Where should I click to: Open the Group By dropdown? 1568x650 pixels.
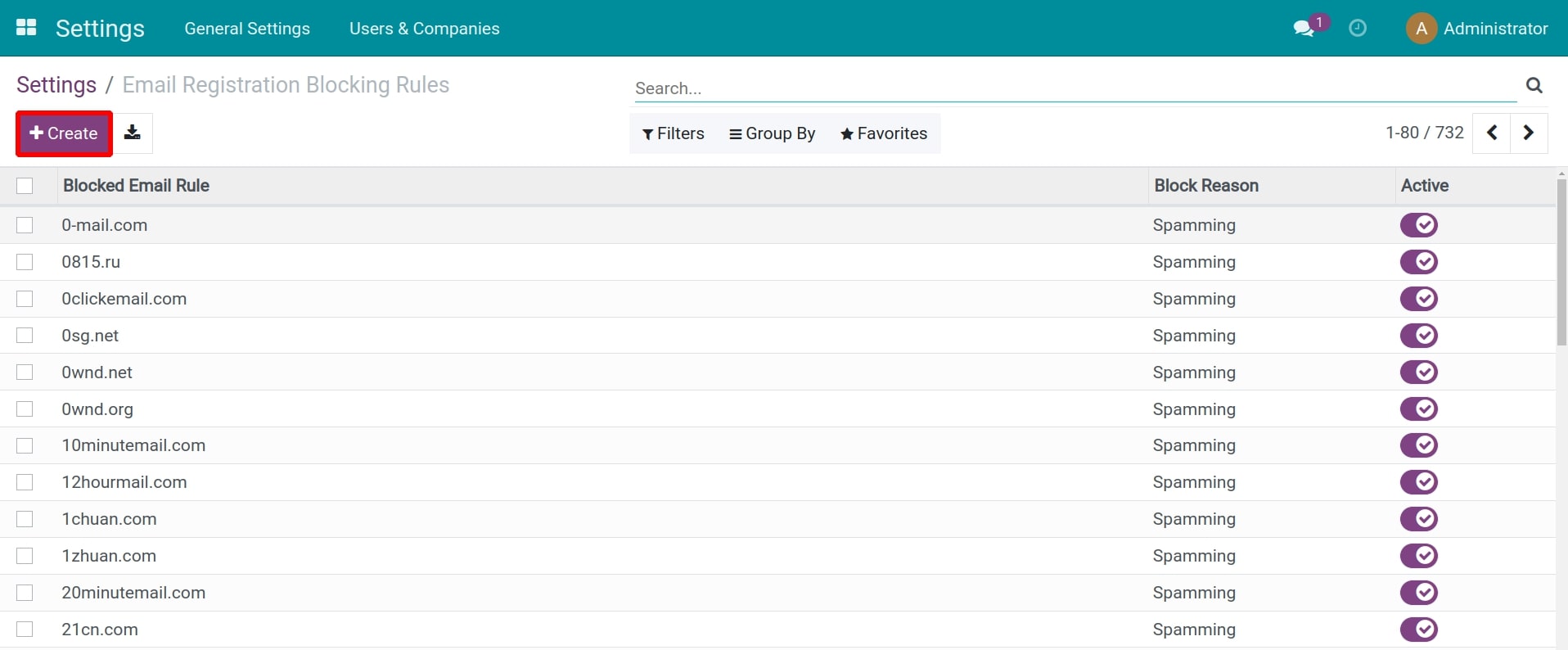pyautogui.click(x=772, y=133)
